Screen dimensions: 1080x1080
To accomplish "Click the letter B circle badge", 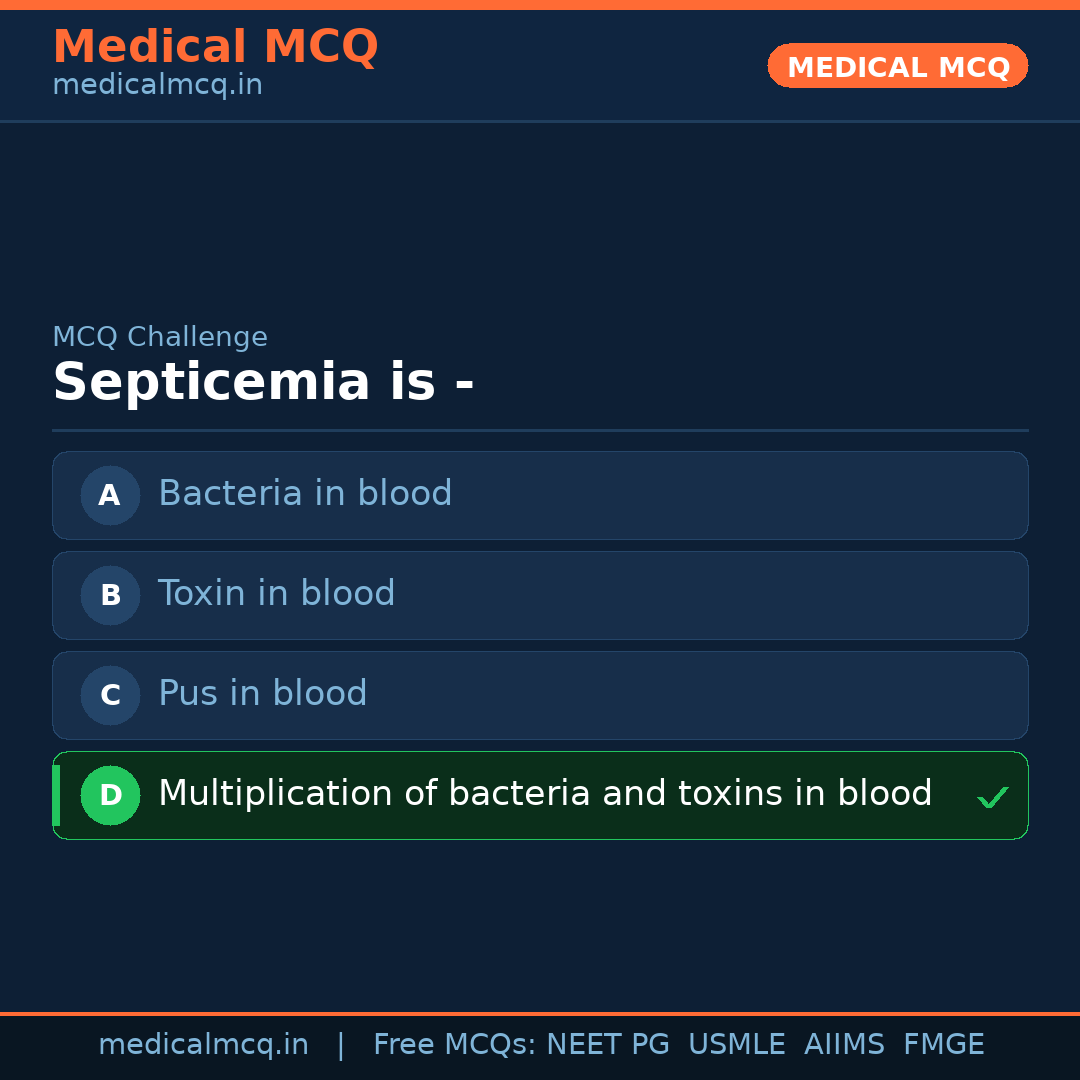I will pyautogui.click(x=110, y=595).
